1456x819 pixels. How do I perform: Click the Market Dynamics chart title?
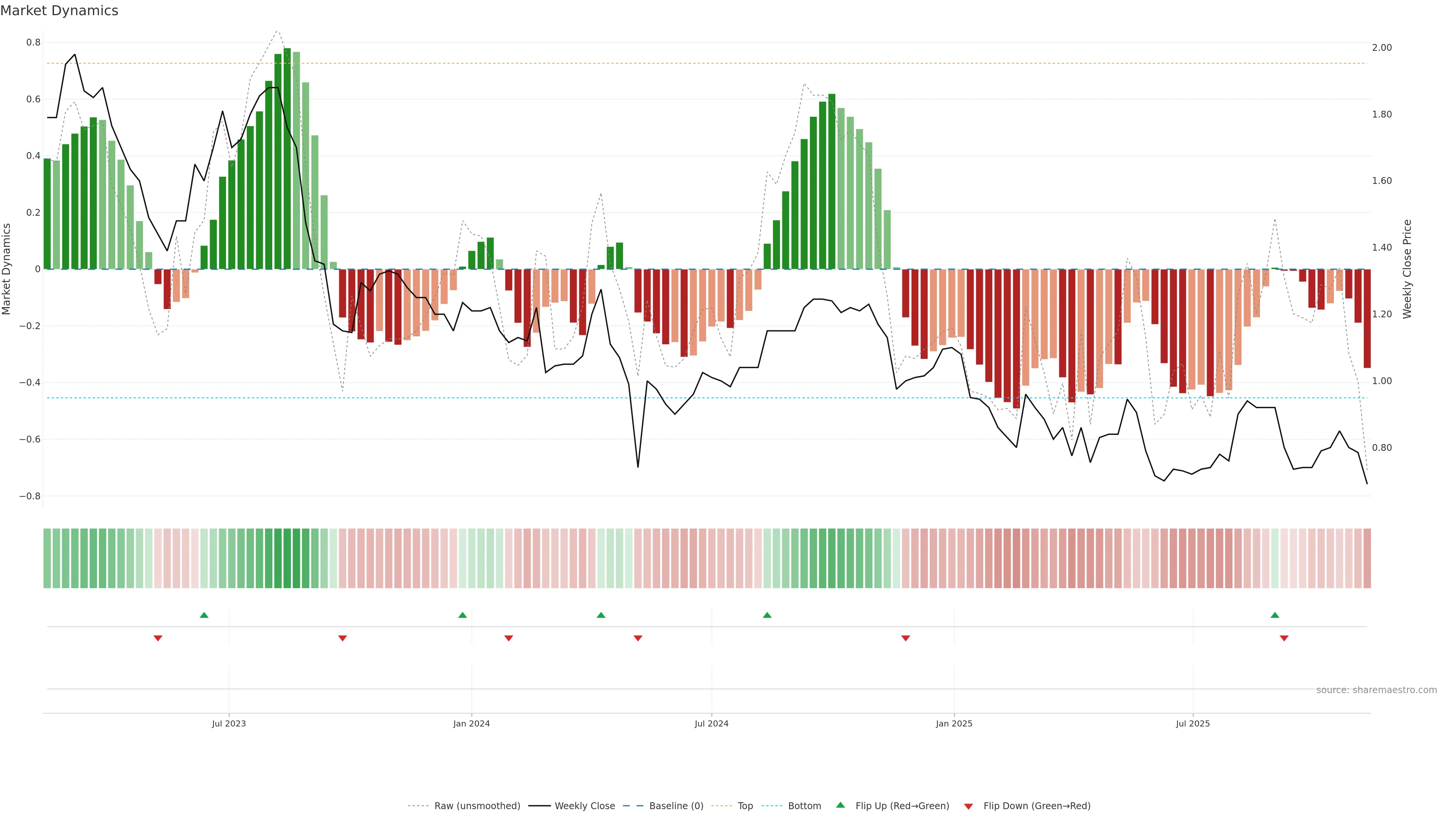(x=60, y=11)
